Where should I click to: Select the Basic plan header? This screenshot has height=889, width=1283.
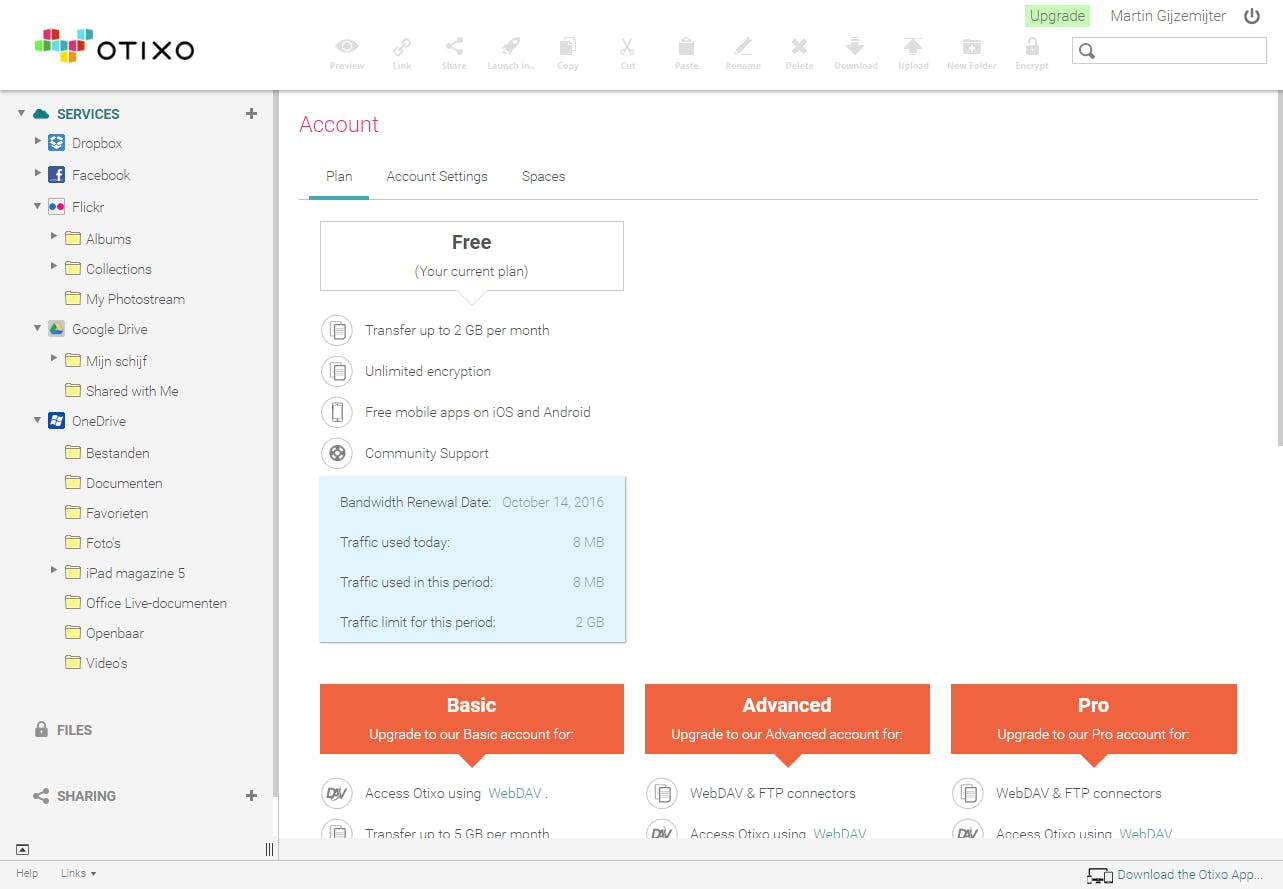(472, 719)
